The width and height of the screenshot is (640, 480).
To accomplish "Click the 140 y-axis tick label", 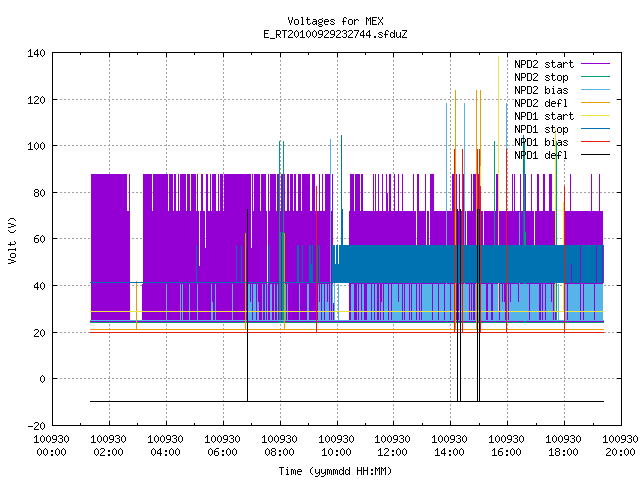I will point(36,53).
